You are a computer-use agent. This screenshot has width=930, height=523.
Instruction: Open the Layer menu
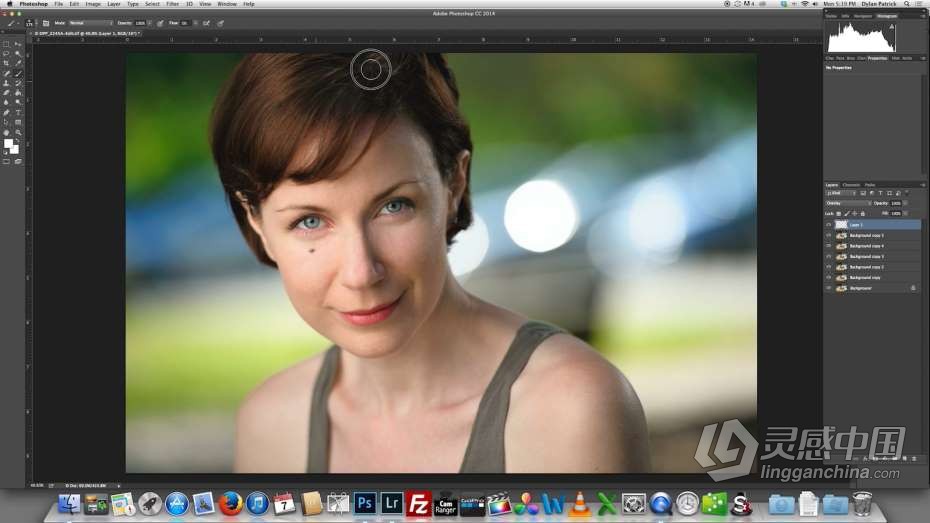[x=113, y=4]
